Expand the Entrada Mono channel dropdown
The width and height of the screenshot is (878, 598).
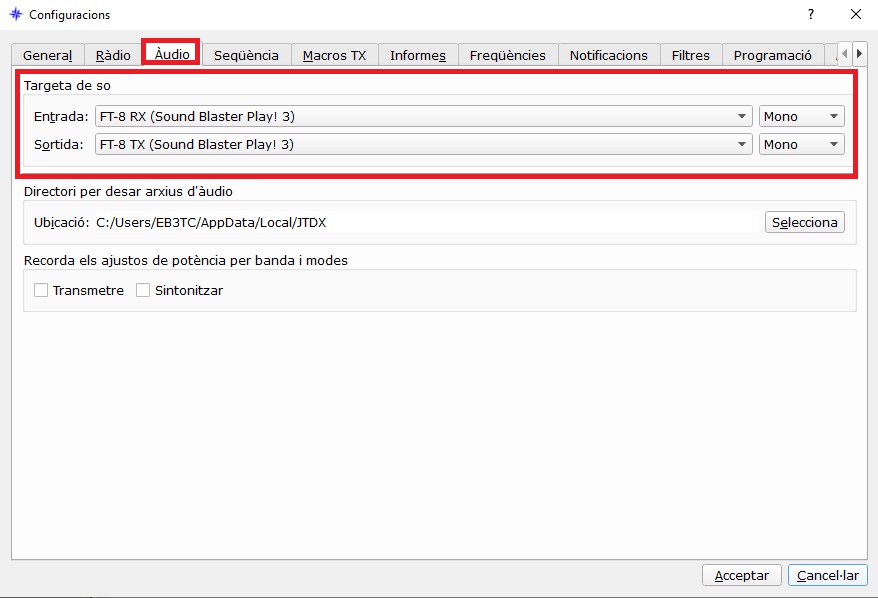801,116
